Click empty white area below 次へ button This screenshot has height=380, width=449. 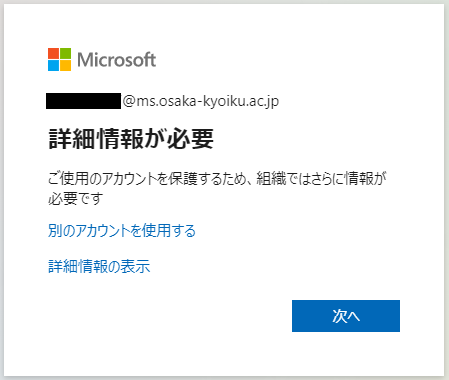tap(346, 353)
